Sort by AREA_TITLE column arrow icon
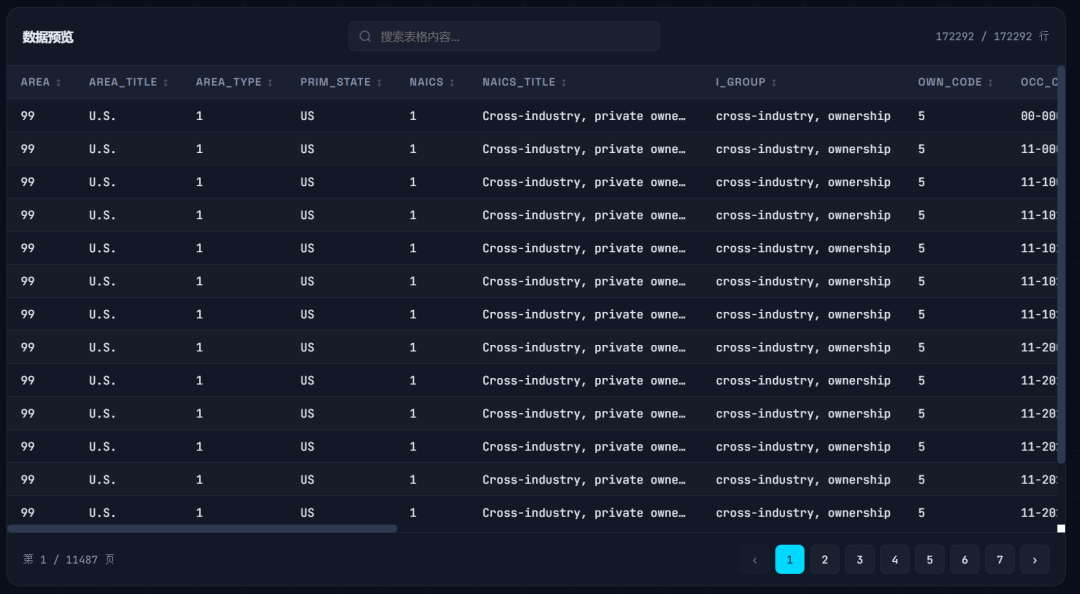 coord(165,83)
